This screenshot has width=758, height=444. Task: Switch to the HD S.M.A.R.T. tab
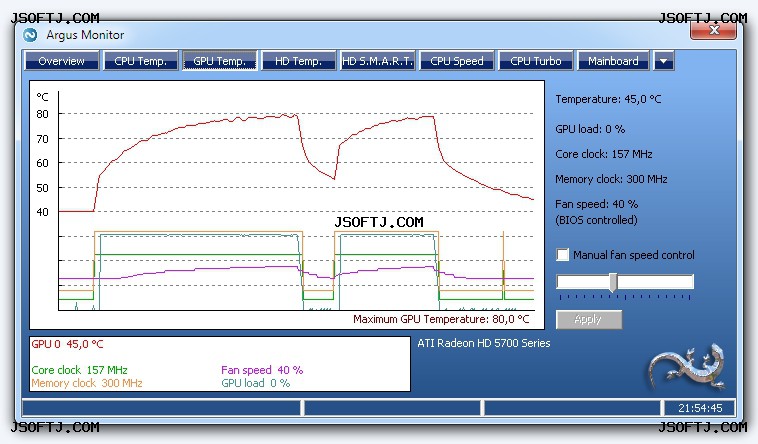pos(378,61)
